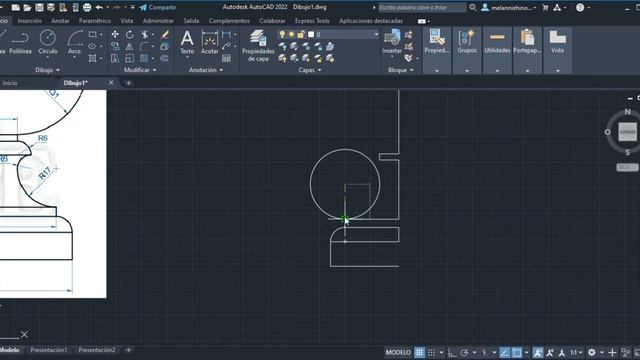Select the Polilínea drawing tool
640x360 pixels.
[20, 42]
